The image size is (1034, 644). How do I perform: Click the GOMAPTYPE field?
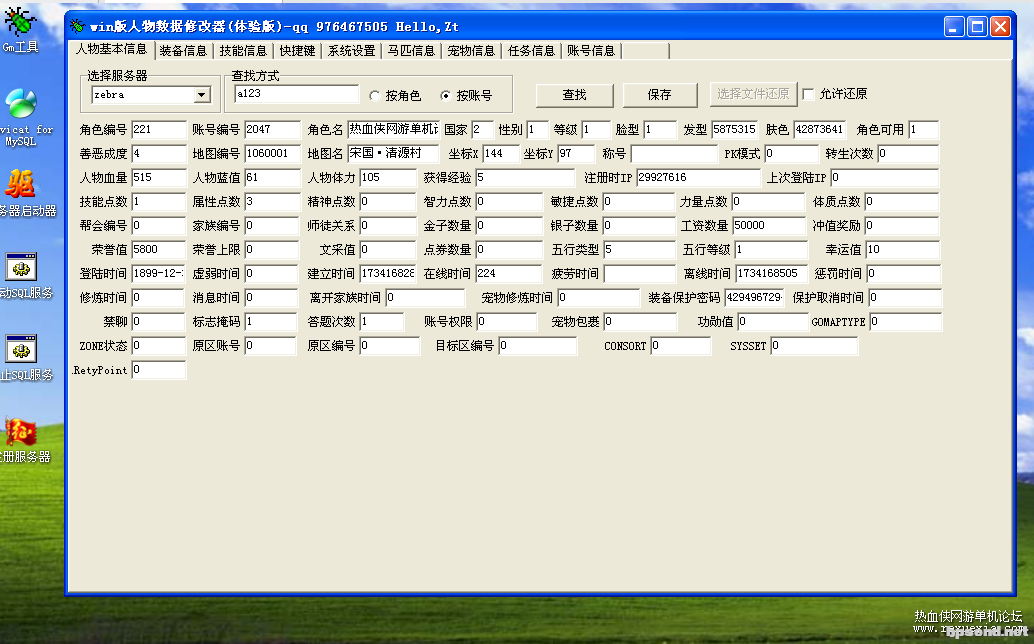[x=905, y=322]
